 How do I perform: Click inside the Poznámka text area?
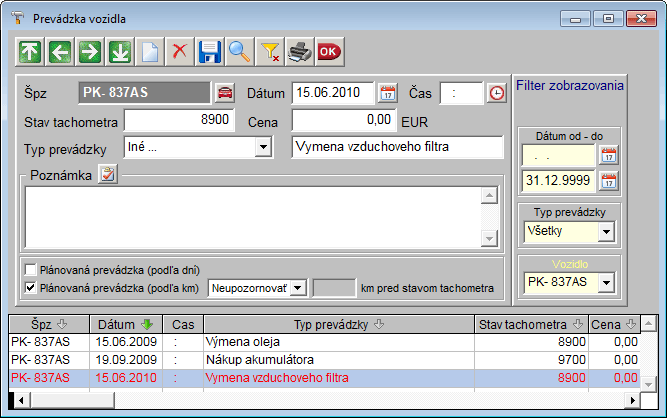coord(253,217)
